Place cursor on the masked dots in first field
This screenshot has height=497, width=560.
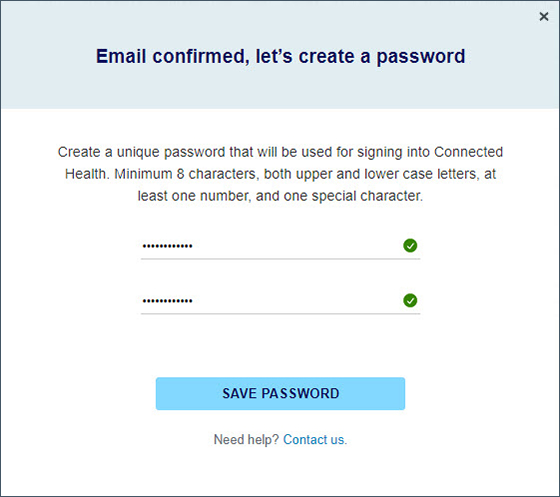click(168, 246)
